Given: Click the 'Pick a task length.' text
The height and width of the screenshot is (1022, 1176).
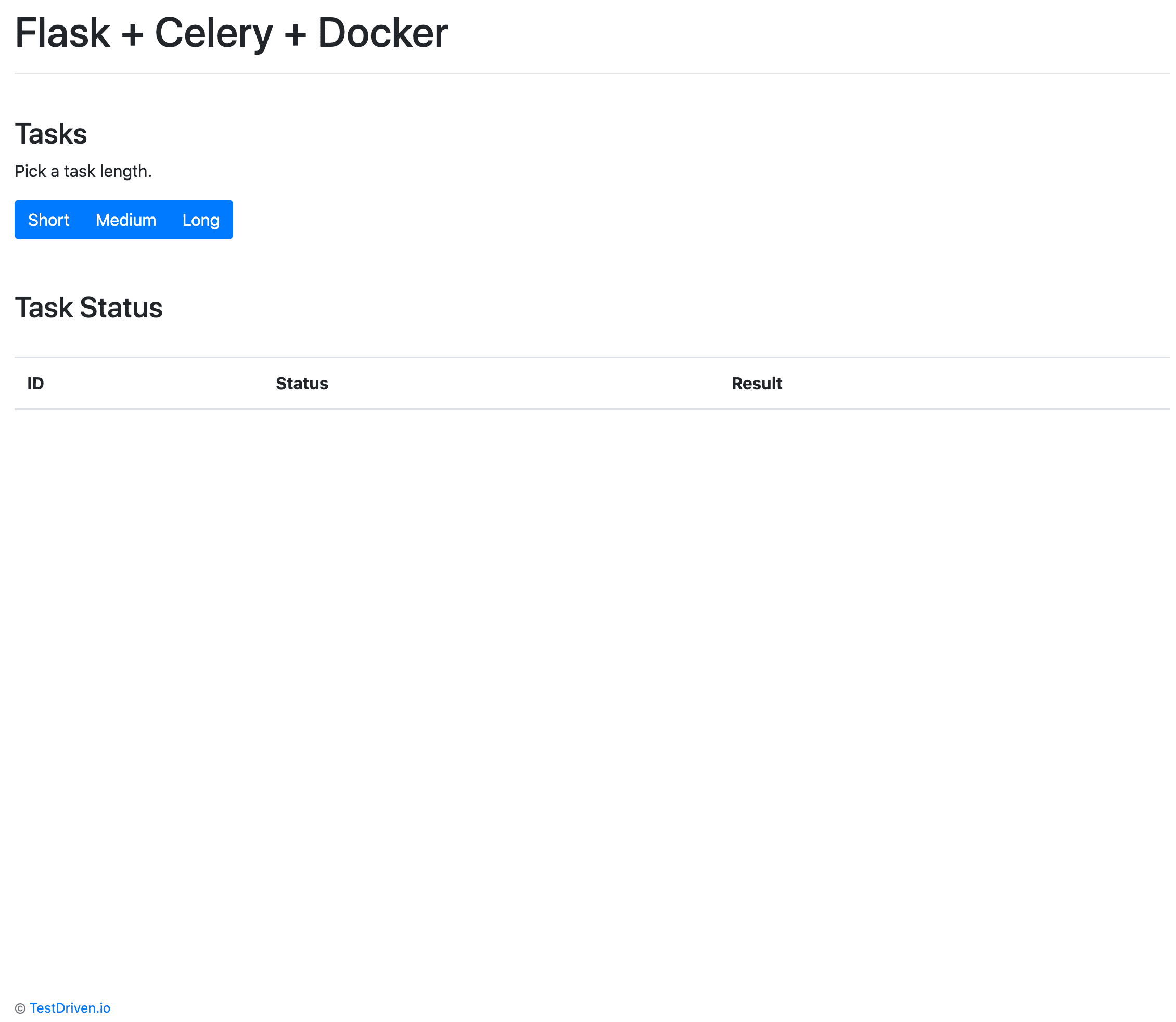Looking at the screenshot, I should [83, 171].
